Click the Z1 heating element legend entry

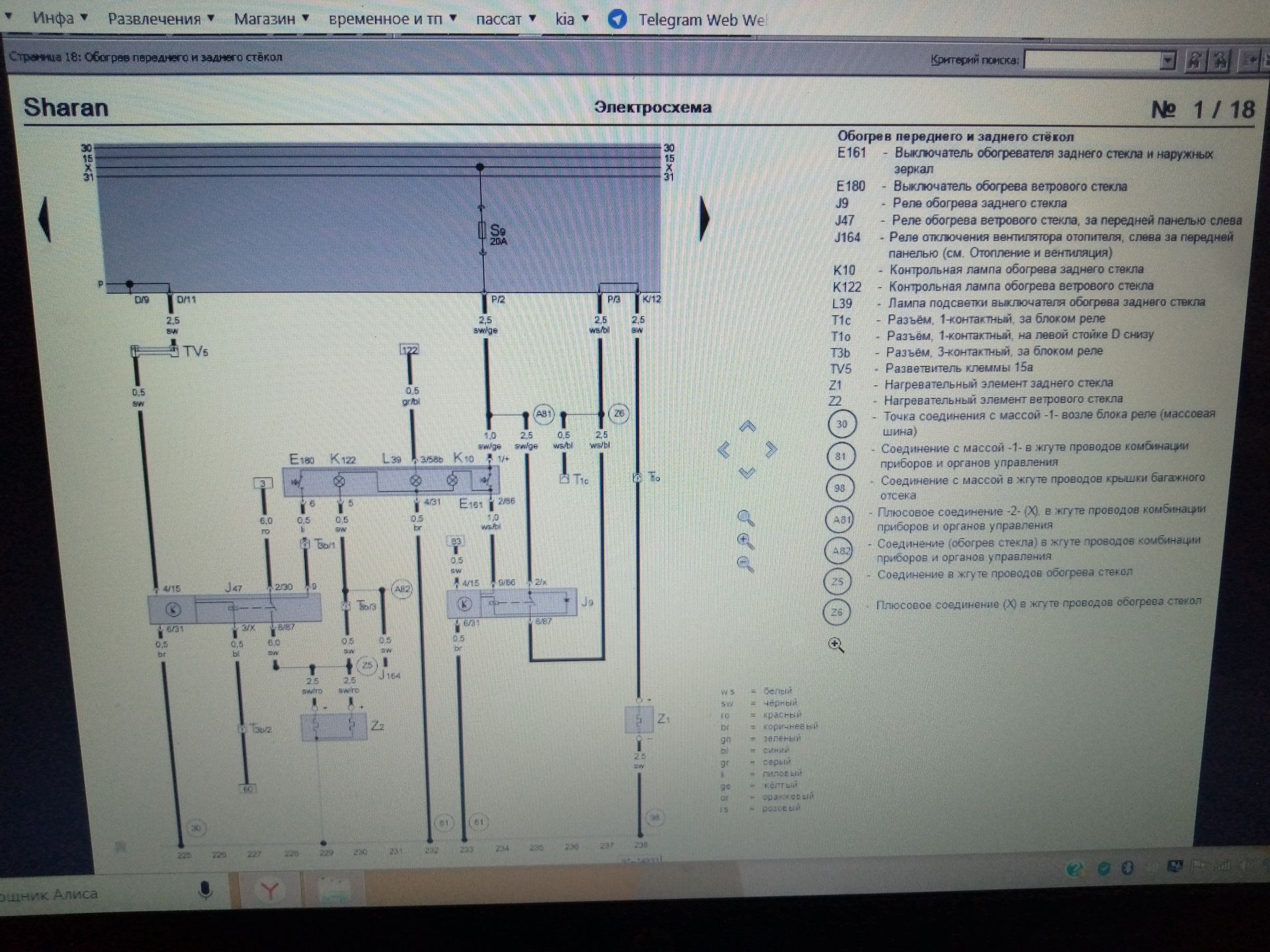click(x=971, y=384)
